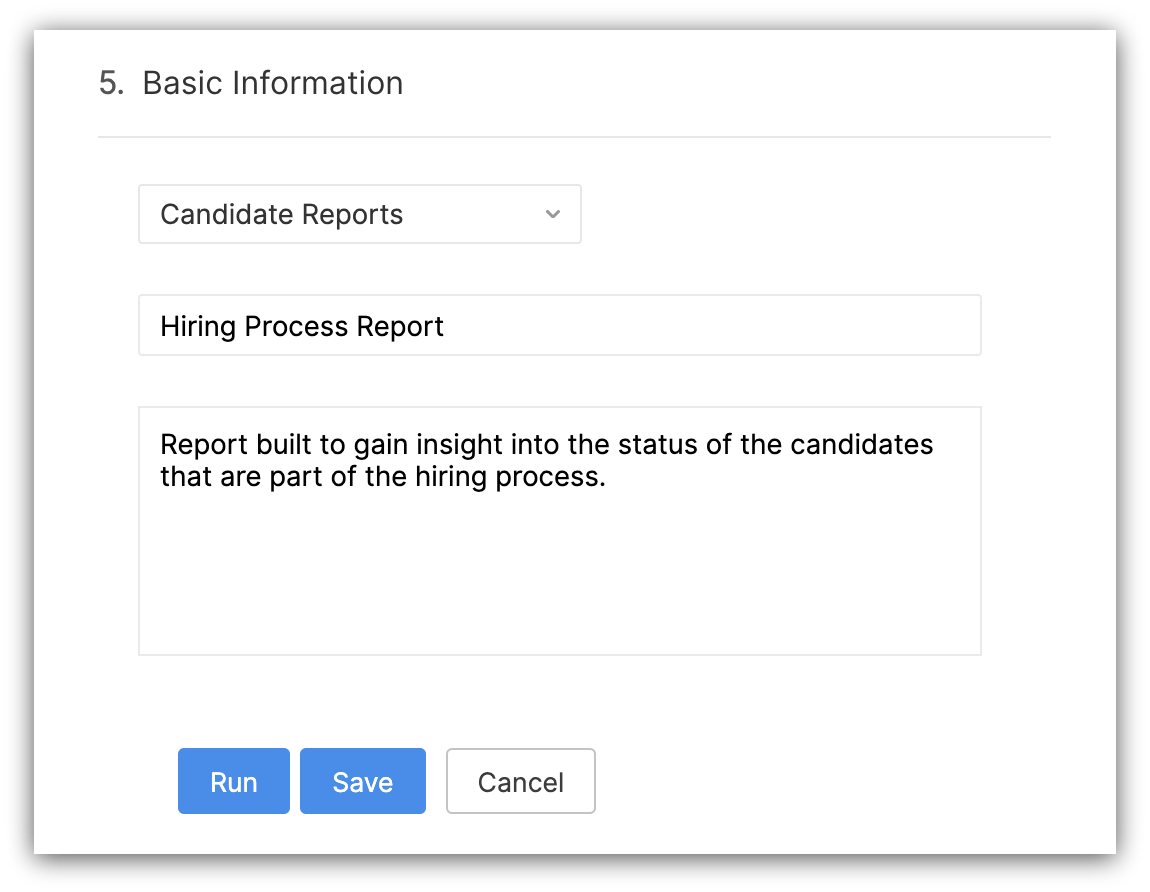The image size is (1150, 892).
Task: Click the step number 5 label
Action: pyautogui.click(x=111, y=83)
